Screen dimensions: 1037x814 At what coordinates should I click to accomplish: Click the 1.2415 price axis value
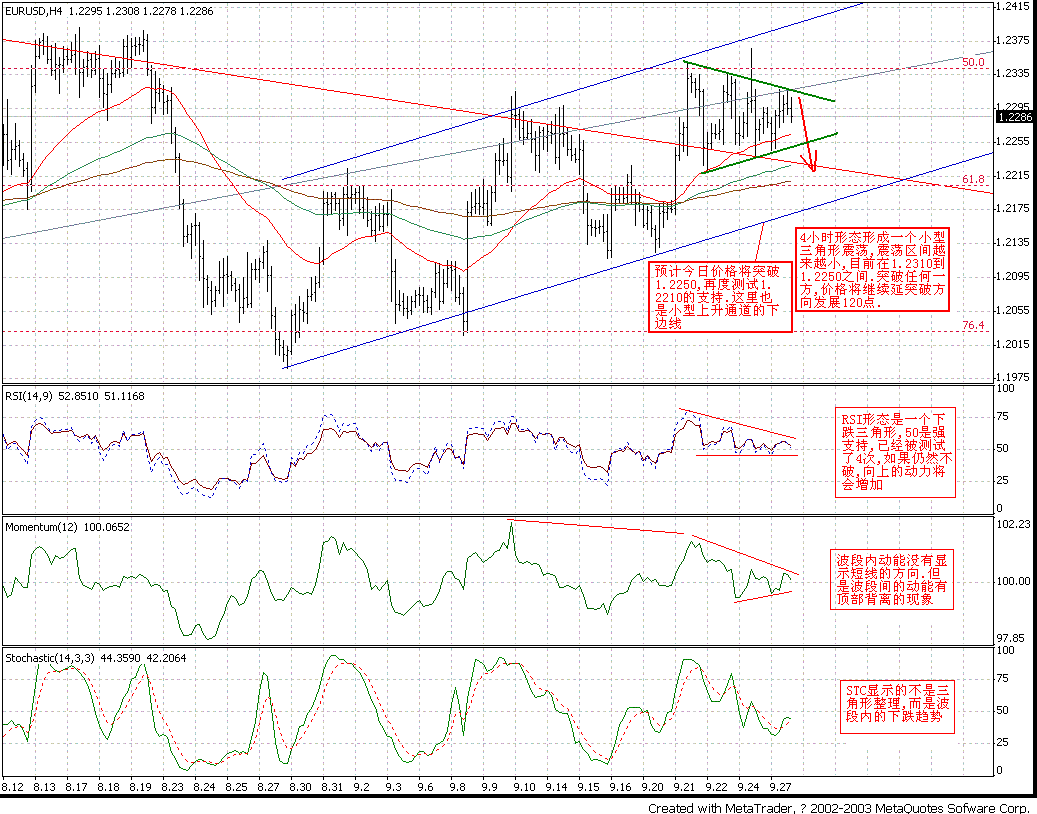pyautogui.click(x=1014, y=7)
